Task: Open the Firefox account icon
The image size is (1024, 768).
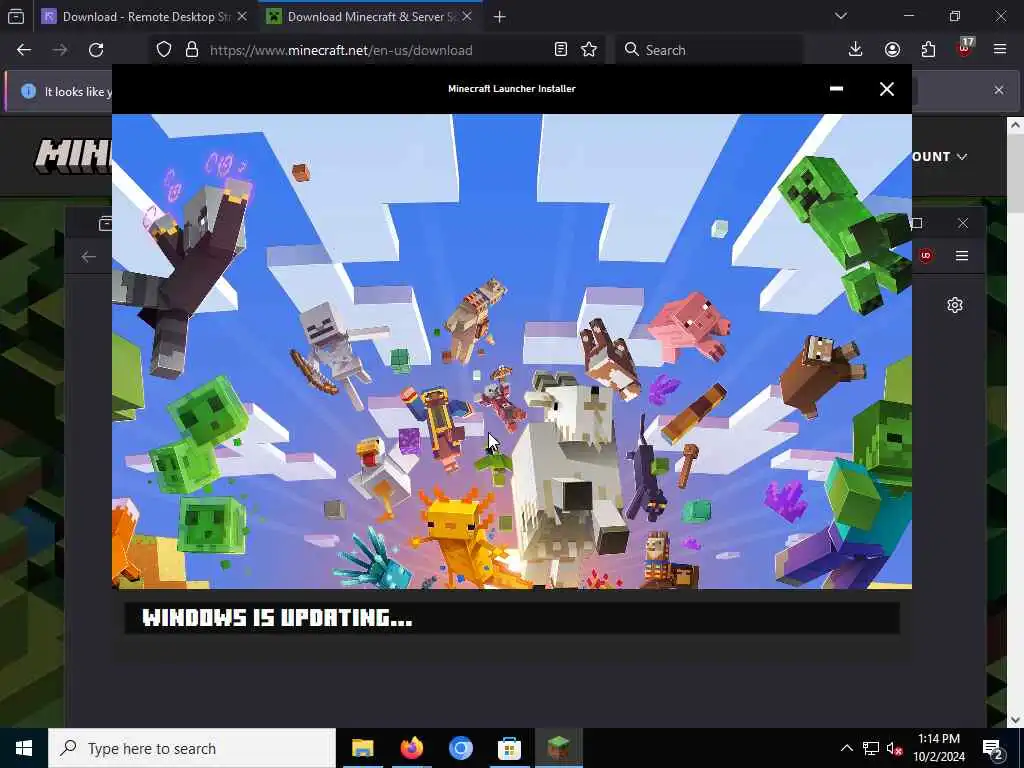Action: (x=892, y=50)
